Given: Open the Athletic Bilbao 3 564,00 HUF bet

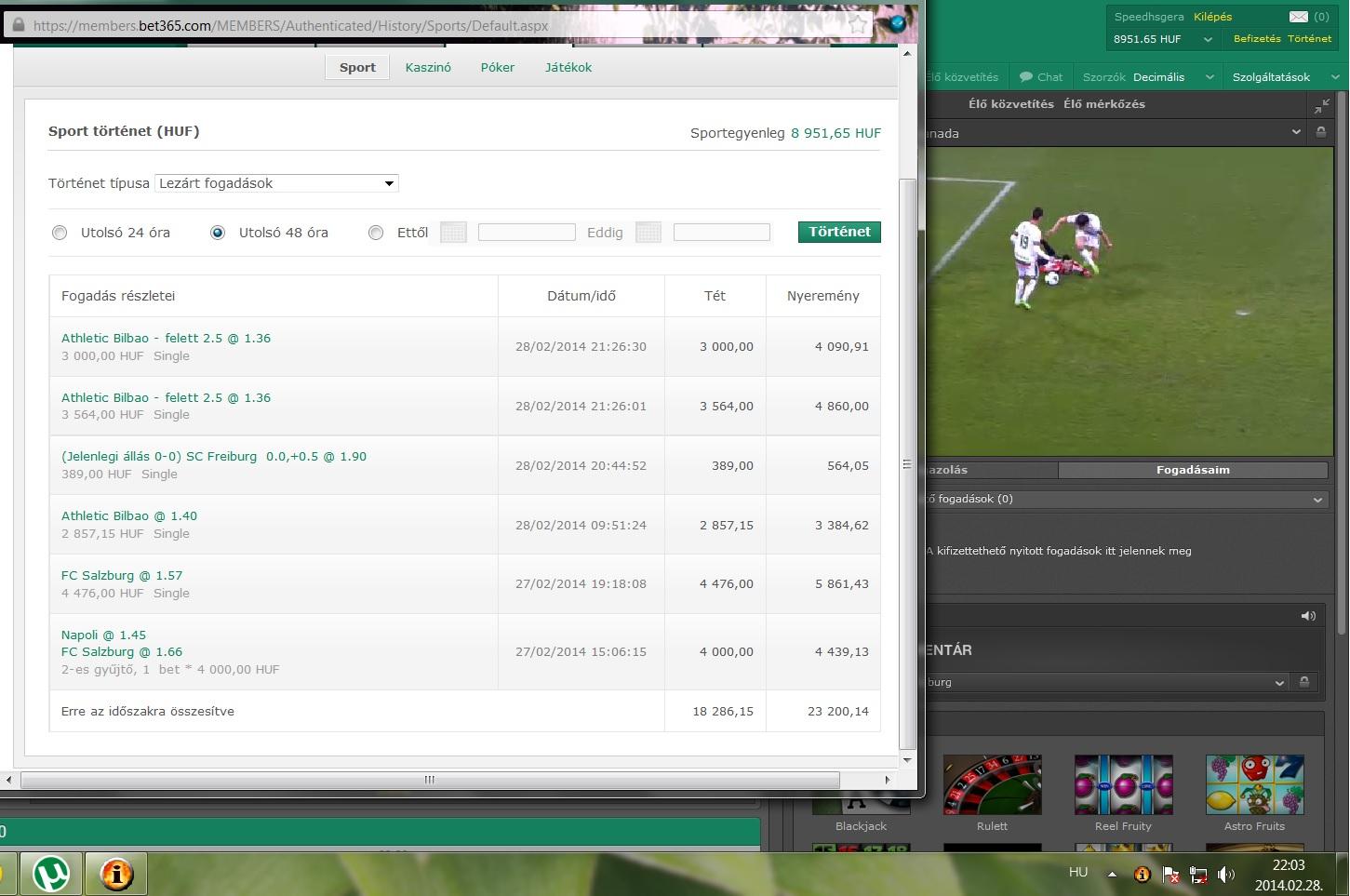Looking at the screenshot, I should pyautogui.click(x=166, y=397).
